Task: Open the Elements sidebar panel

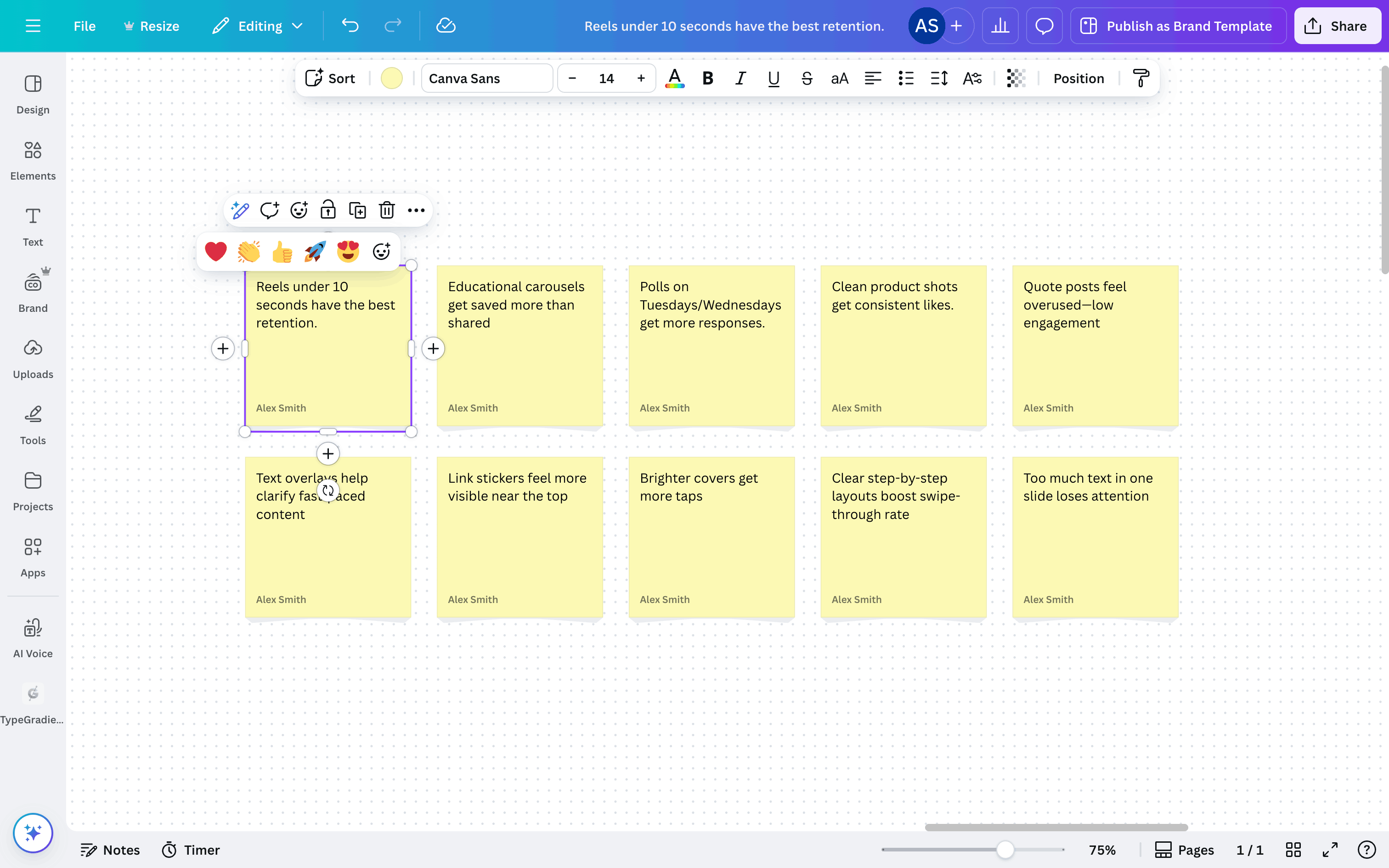Action: click(33, 160)
